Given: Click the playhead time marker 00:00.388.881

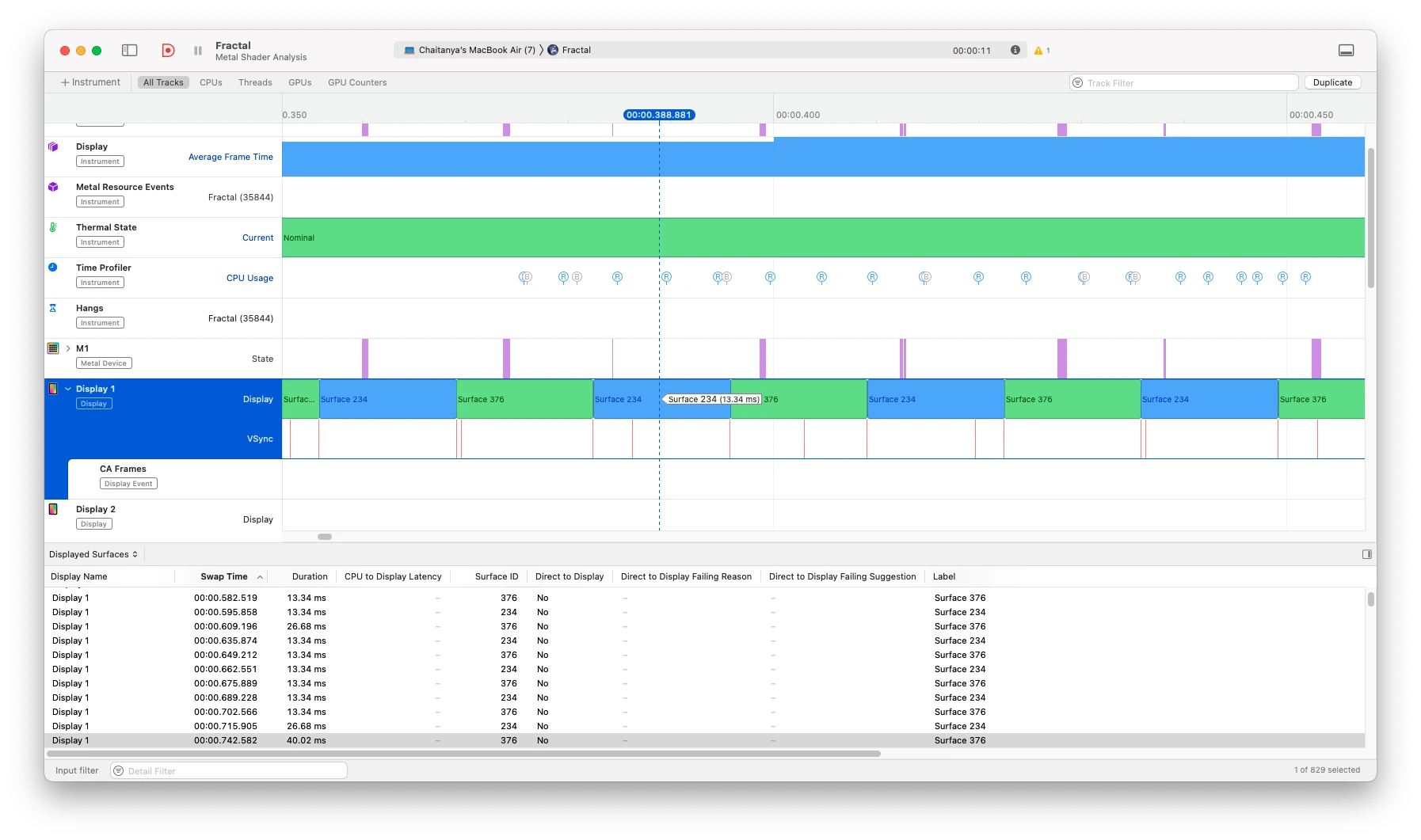Looking at the screenshot, I should [659, 115].
